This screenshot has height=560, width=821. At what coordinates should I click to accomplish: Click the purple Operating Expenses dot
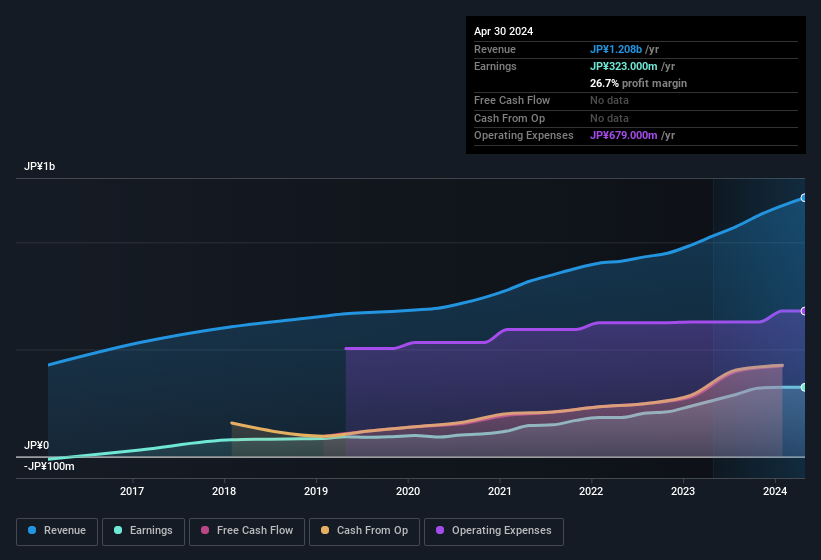coord(440,531)
